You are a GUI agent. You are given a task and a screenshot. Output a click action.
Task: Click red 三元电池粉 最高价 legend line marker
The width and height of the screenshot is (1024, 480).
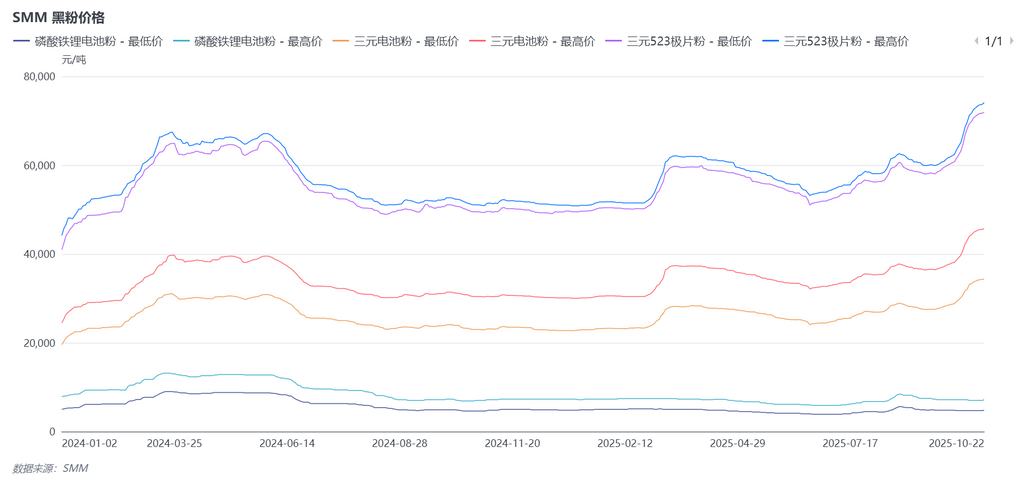[x=477, y=41]
